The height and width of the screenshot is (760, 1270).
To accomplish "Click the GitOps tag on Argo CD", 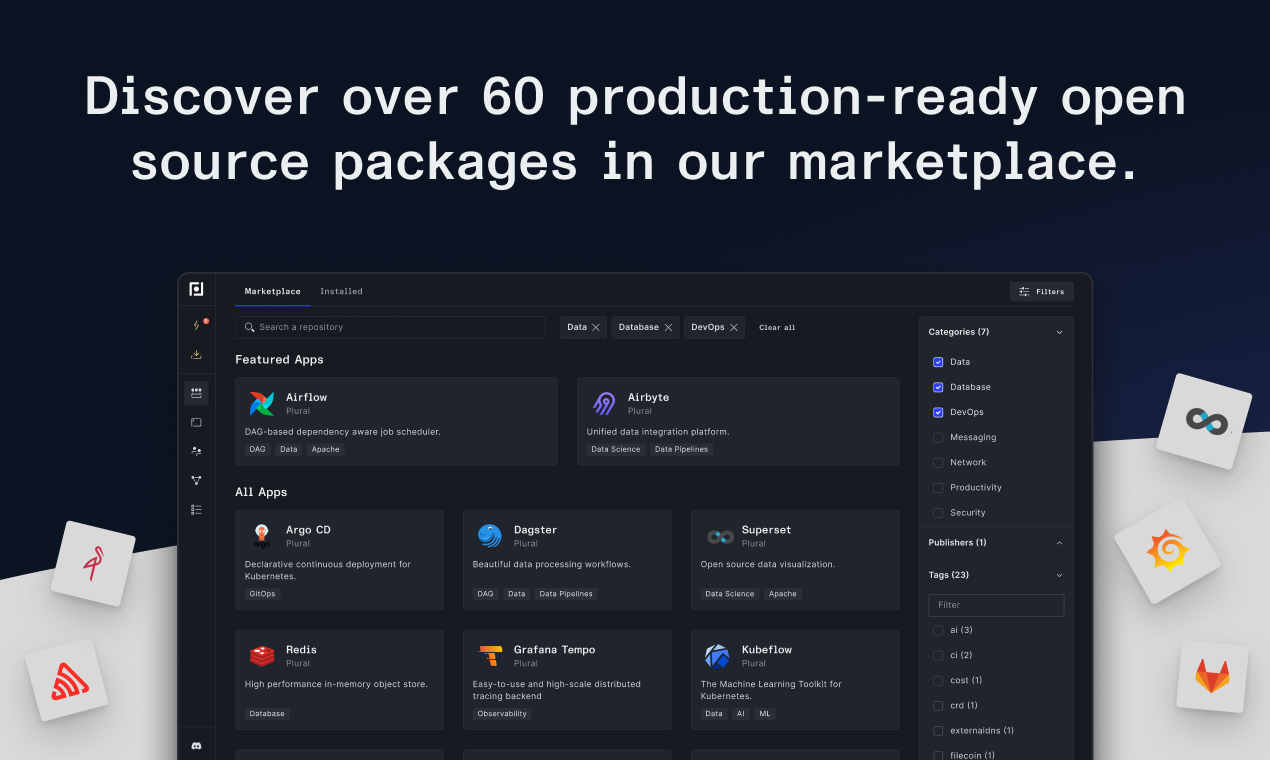I will pos(262,594).
